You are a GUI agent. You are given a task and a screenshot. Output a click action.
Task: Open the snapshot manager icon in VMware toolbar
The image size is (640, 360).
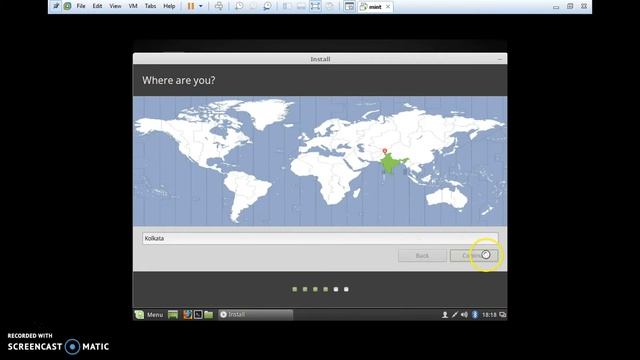pos(267,6)
